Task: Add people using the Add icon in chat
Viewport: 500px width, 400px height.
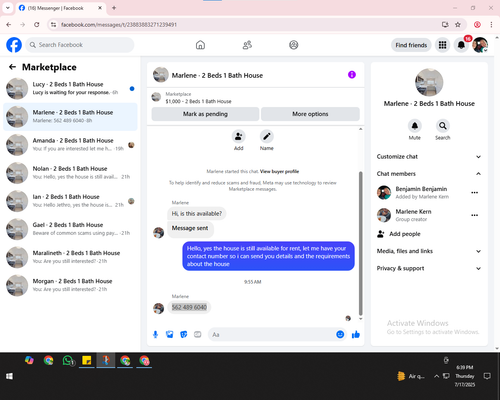Action: 239,136
